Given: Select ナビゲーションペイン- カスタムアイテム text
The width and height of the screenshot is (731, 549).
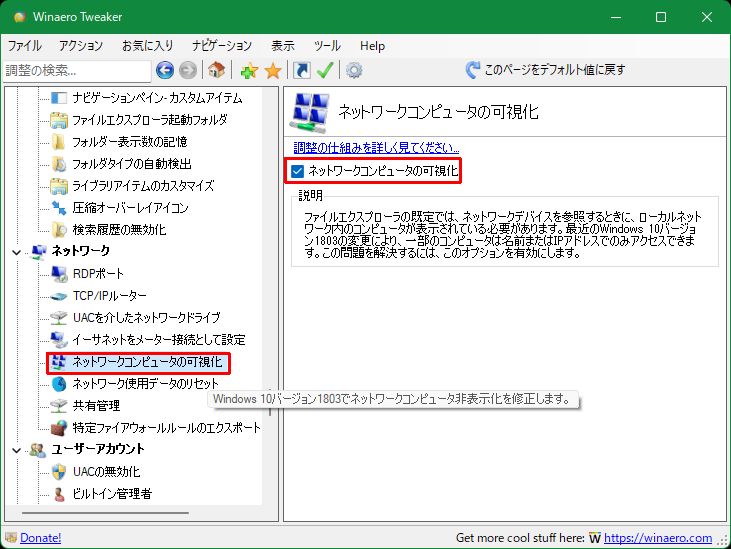Looking at the screenshot, I should [x=158, y=98].
